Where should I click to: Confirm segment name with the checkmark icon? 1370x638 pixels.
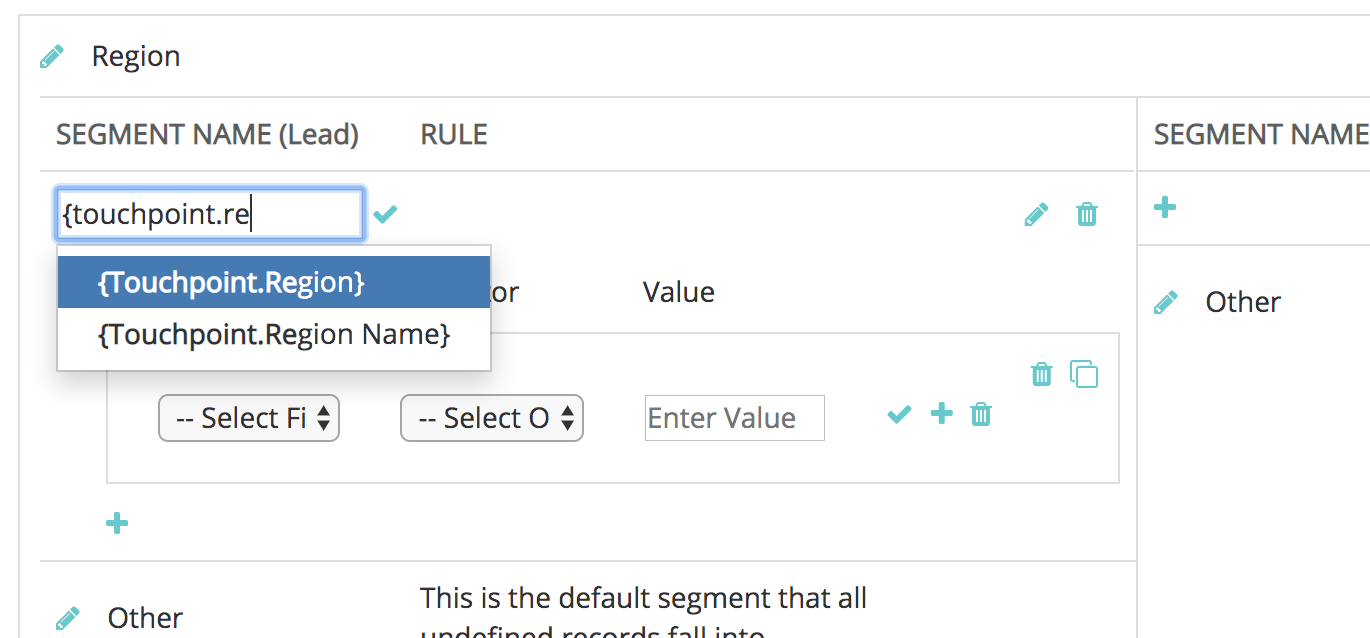(x=385, y=214)
